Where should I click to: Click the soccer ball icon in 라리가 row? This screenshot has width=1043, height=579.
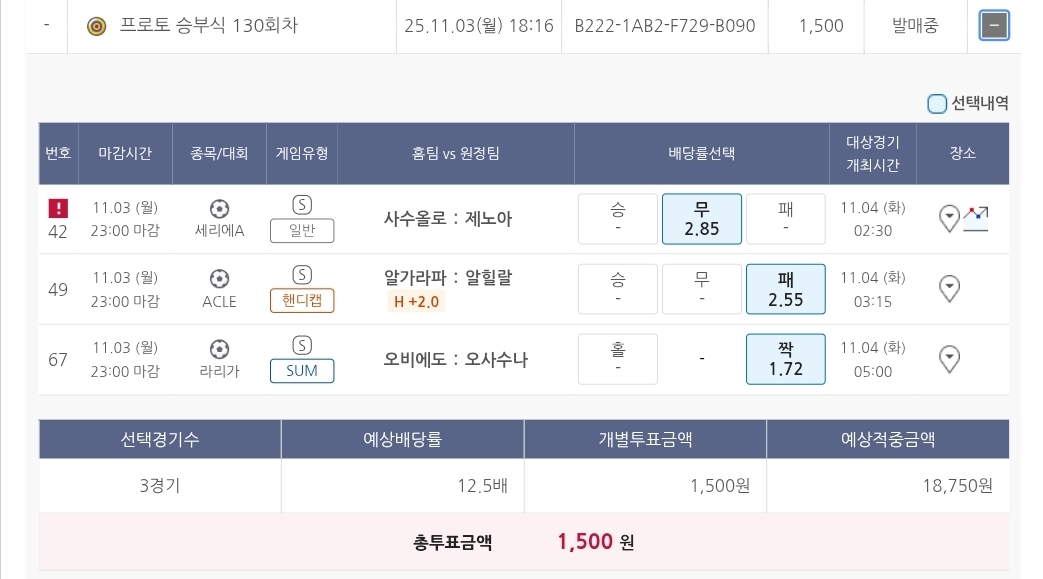tap(219, 348)
